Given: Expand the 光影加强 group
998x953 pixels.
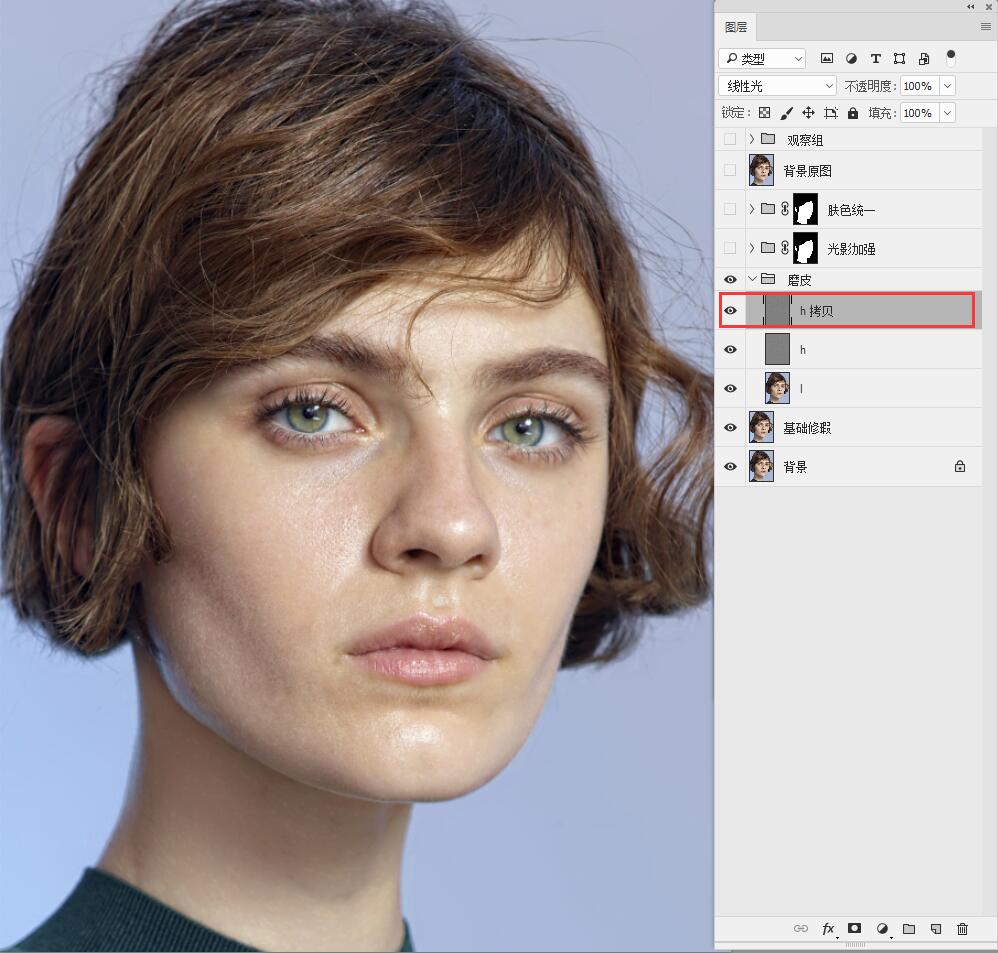Looking at the screenshot, I should click(752, 248).
